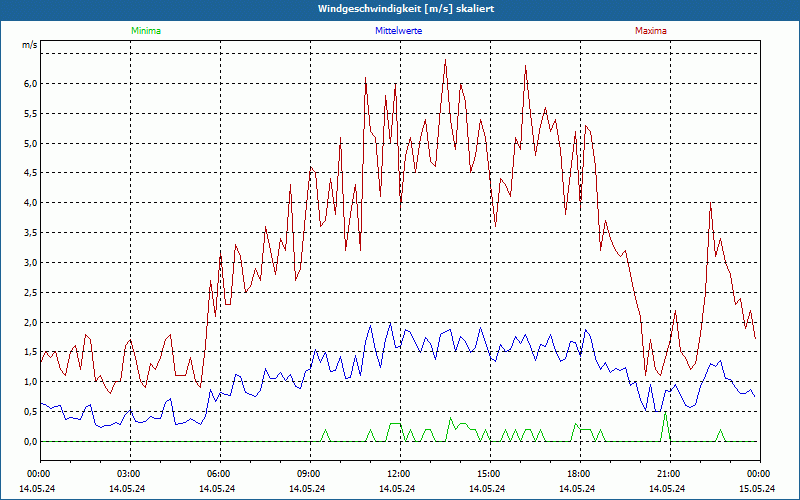The height and width of the screenshot is (500, 800).
Task: Click the 4,5 y-axis value
Action: [31, 173]
